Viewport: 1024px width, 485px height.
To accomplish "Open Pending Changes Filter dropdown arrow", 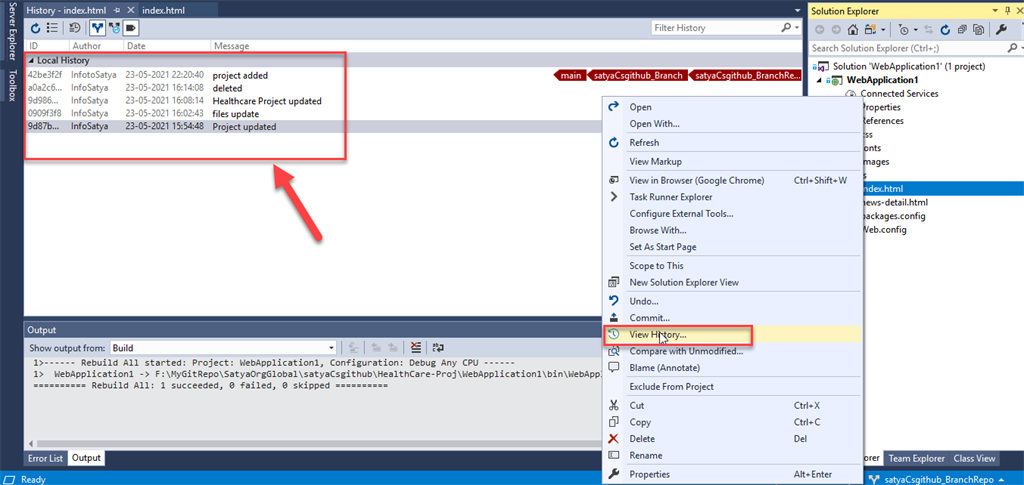I will pos(916,29).
